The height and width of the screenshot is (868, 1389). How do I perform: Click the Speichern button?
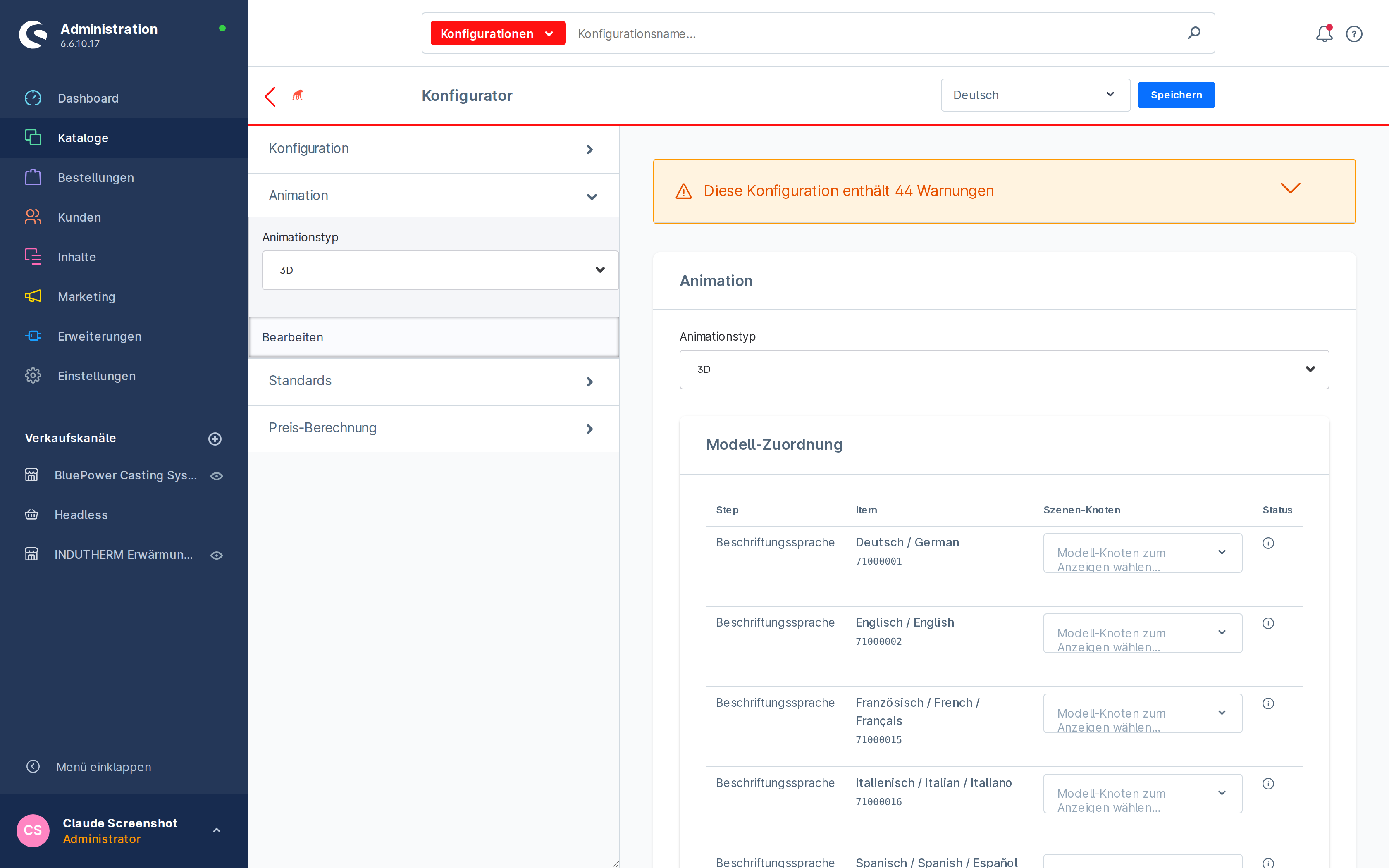coord(1176,95)
